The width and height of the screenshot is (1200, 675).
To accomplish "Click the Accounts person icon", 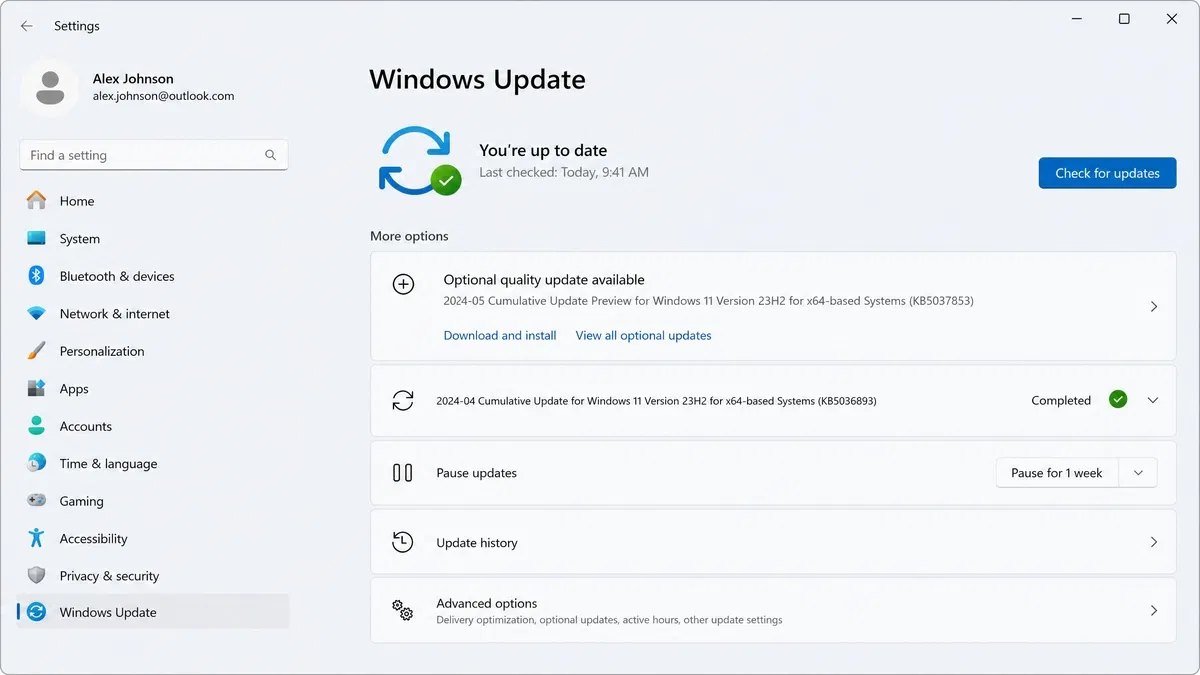I will click(x=37, y=426).
